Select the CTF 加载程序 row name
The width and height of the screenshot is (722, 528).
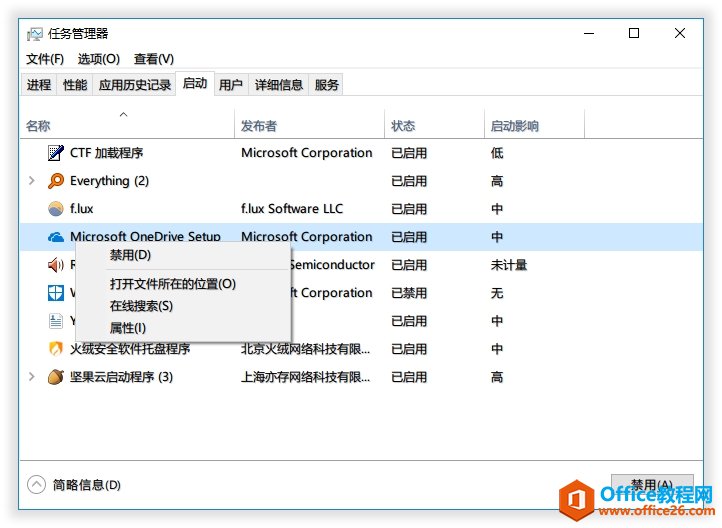pyautogui.click(x=106, y=152)
